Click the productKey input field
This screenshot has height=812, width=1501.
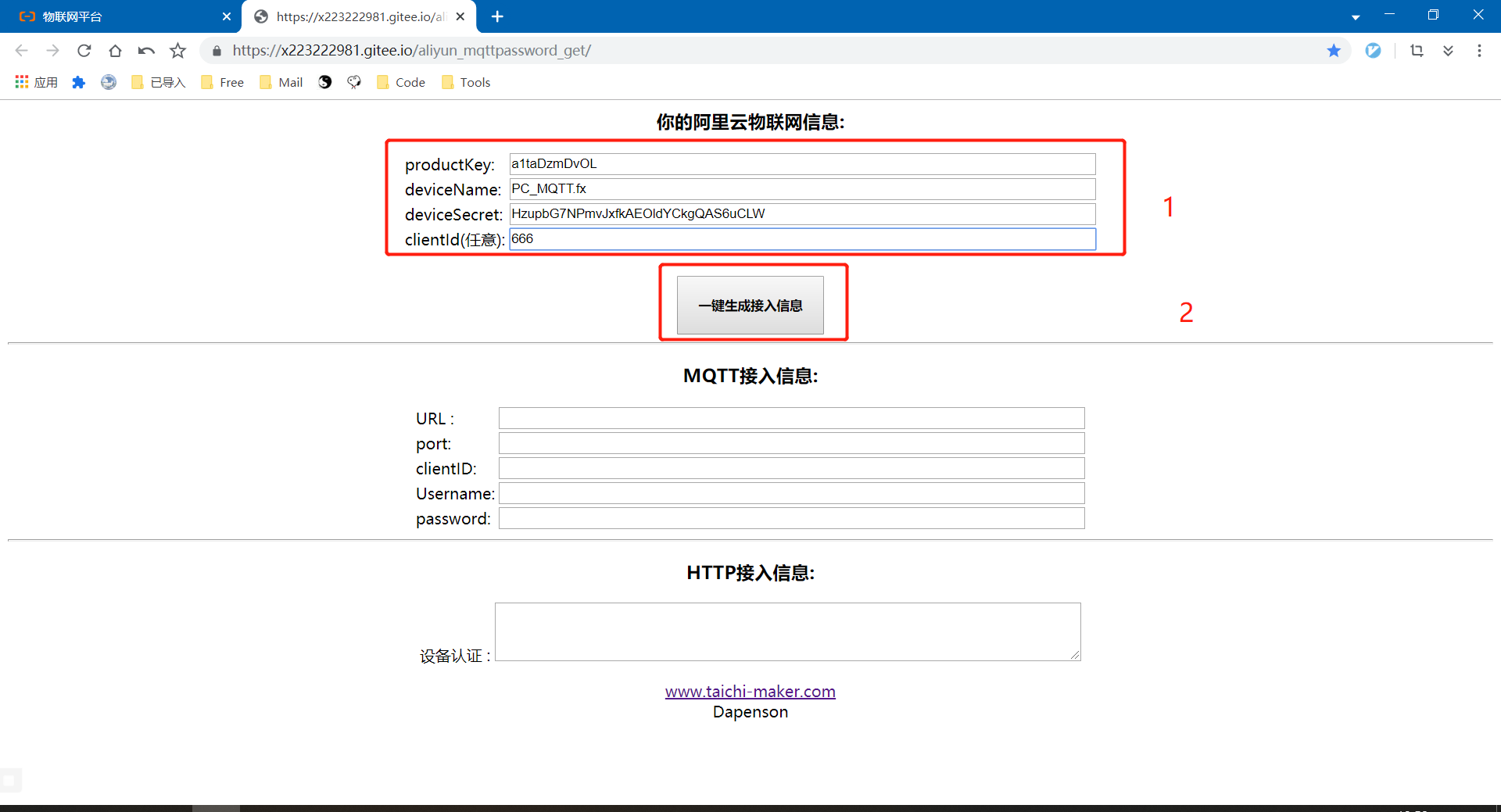pyautogui.click(x=802, y=164)
